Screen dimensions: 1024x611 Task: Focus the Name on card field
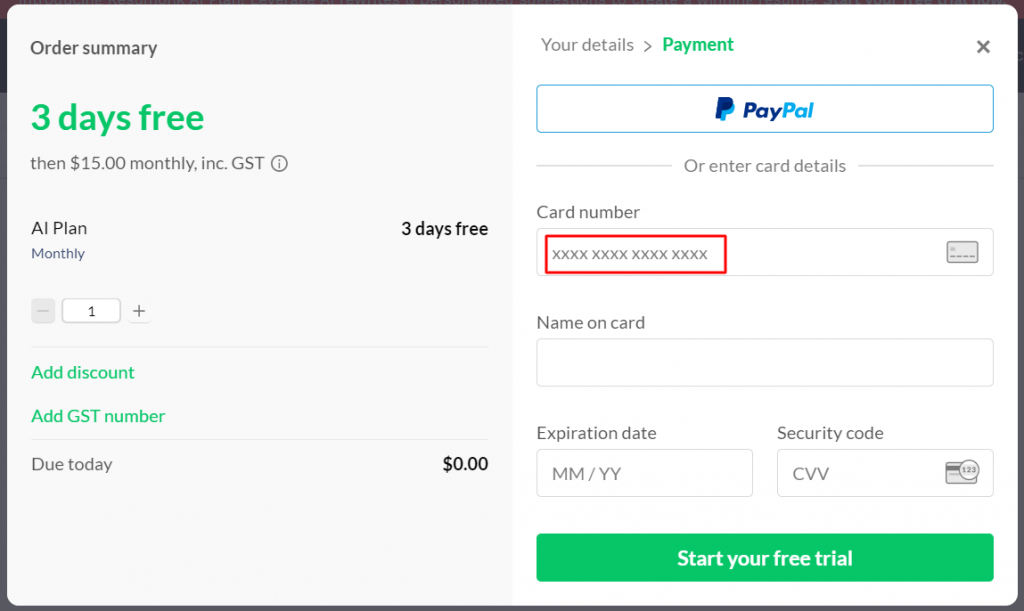[x=765, y=362]
